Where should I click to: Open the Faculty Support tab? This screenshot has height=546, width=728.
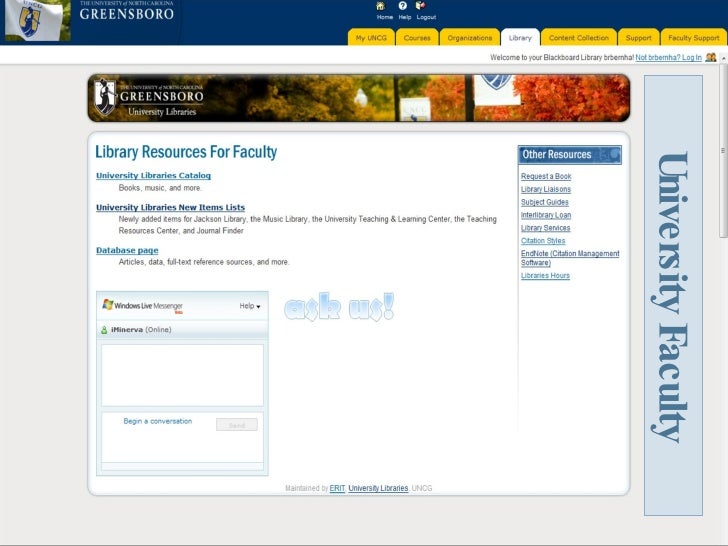coord(694,38)
